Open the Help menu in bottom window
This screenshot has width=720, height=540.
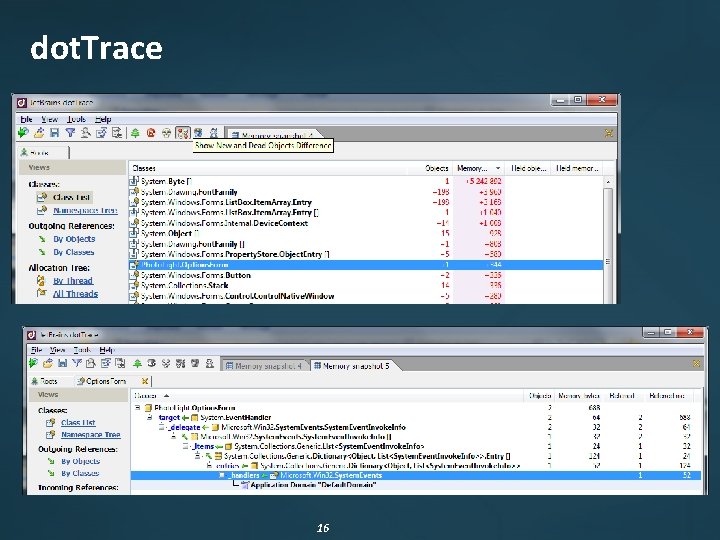[107, 350]
